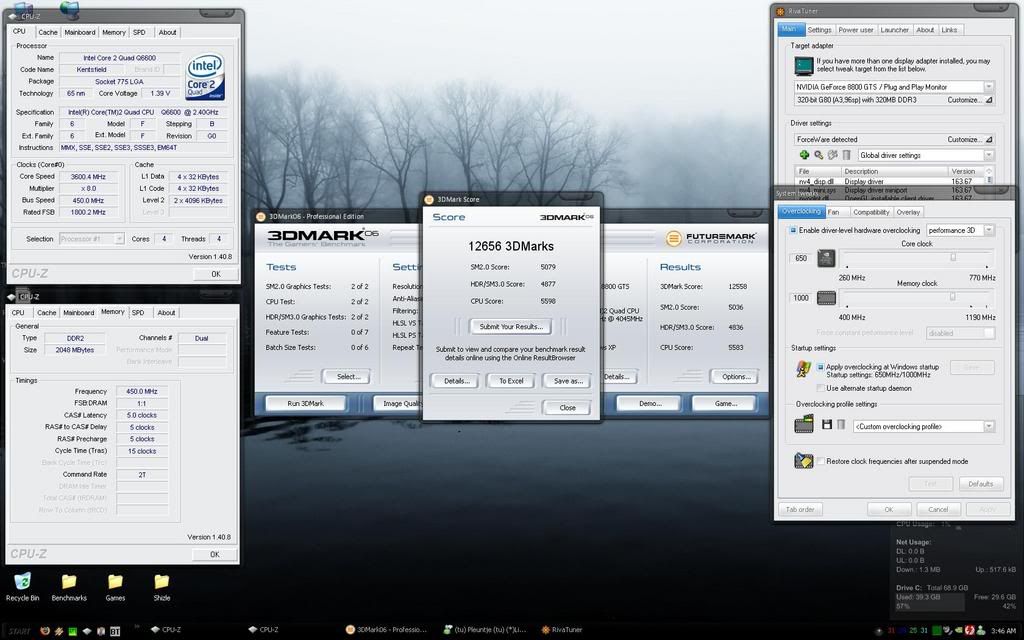Click the Futuremark logo in 3DMark06
This screenshot has width=1024, height=640.
(711, 238)
